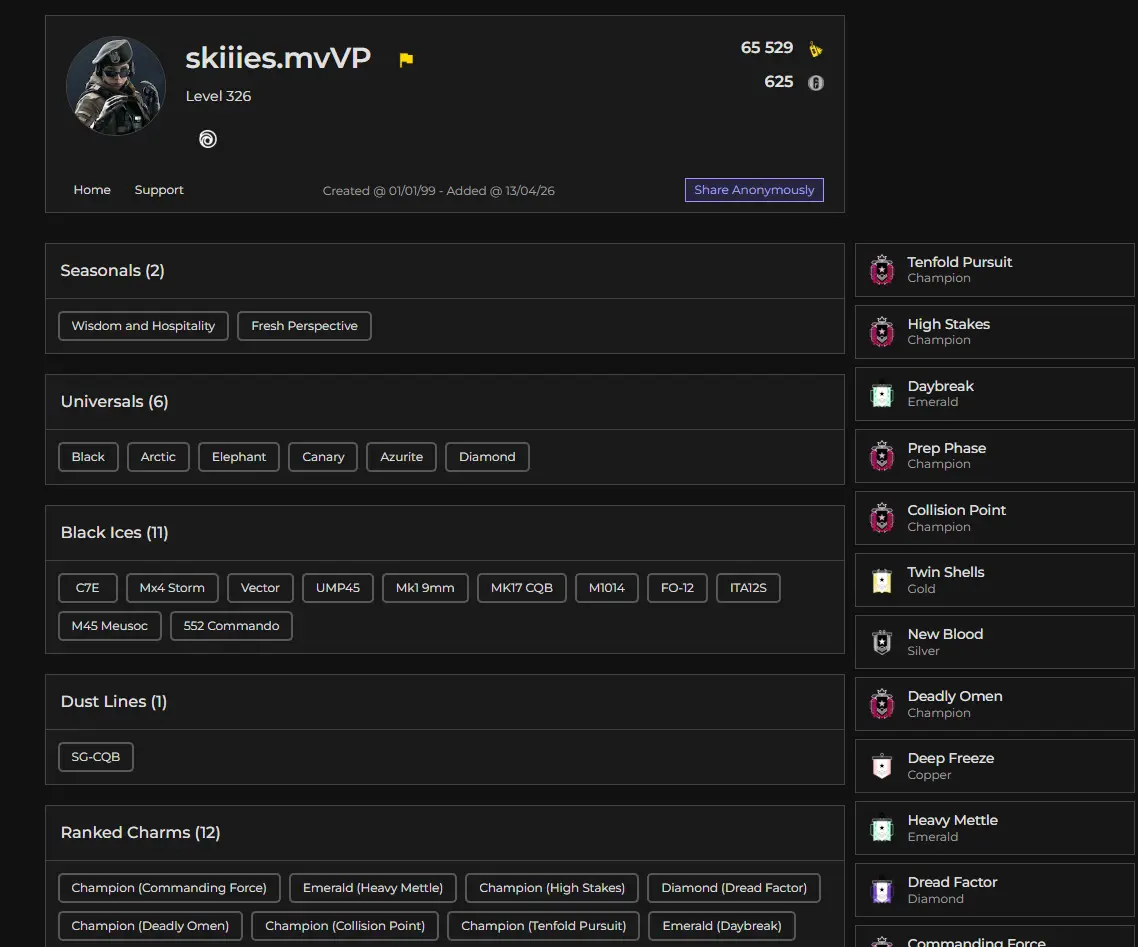
Task: Click the New Blood Silver rank badge icon
Action: tap(882, 642)
